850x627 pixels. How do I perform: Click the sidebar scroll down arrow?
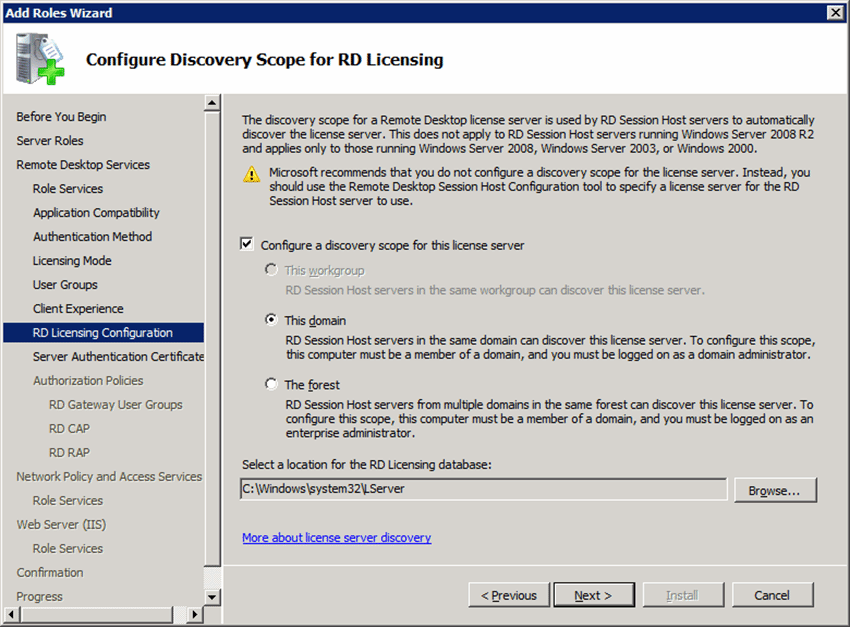pos(212,597)
